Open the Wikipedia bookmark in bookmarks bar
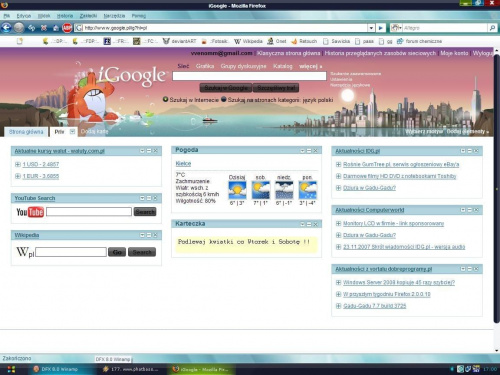The width and height of the screenshot is (500, 375). point(248,41)
